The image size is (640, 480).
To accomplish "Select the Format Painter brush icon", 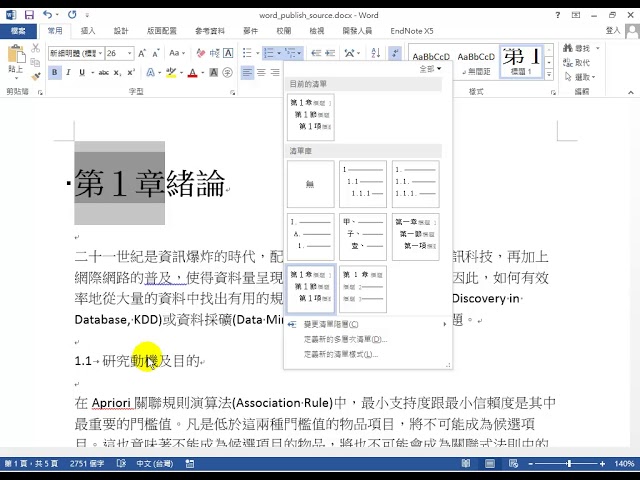I will tap(36, 76).
